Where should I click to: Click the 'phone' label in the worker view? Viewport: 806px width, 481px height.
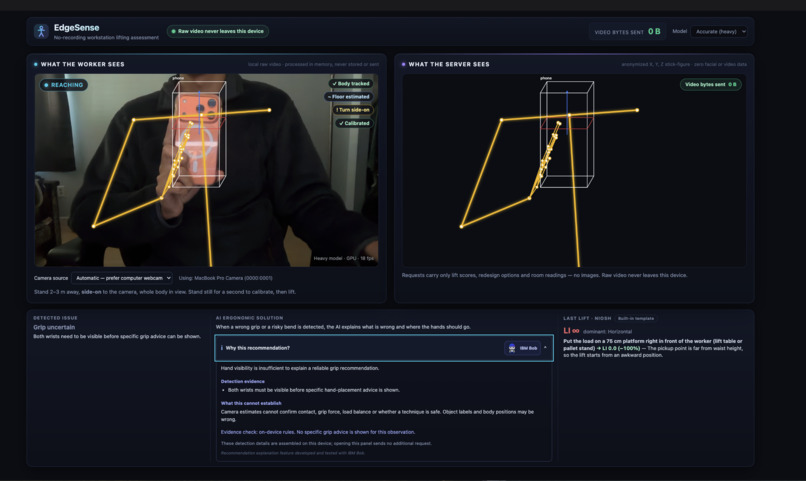pyautogui.click(x=178, y=78)
